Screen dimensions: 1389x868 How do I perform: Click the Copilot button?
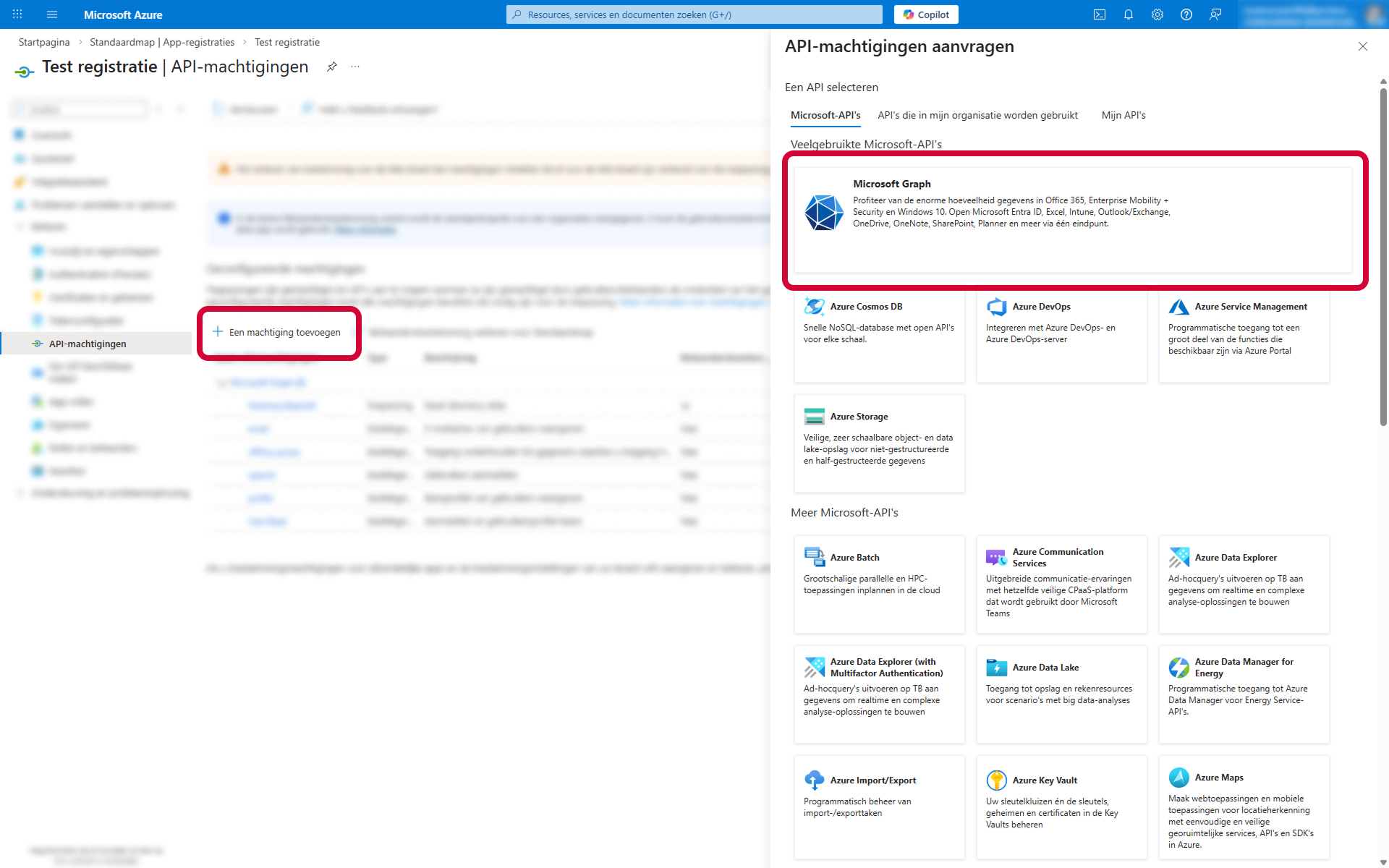coord(926,14)
